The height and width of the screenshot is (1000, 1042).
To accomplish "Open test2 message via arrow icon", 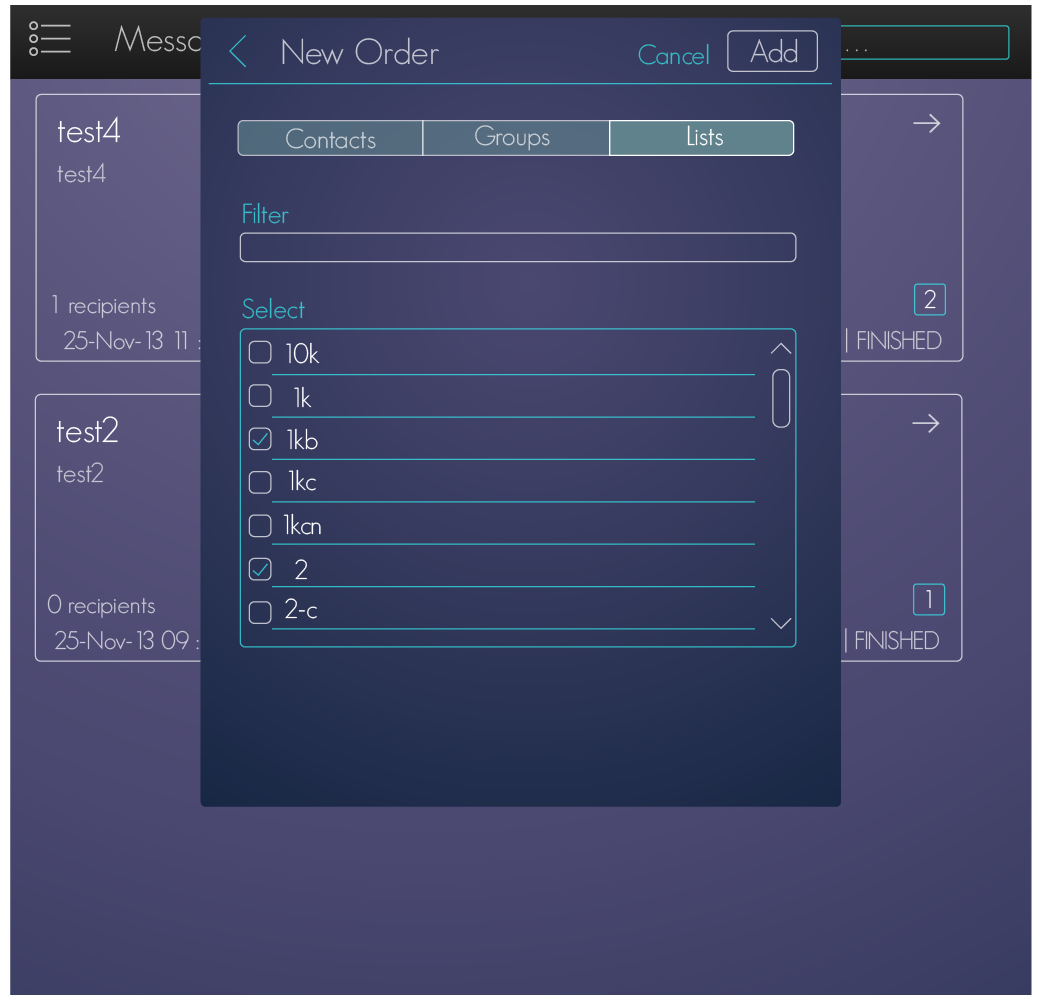I will 926,424.
